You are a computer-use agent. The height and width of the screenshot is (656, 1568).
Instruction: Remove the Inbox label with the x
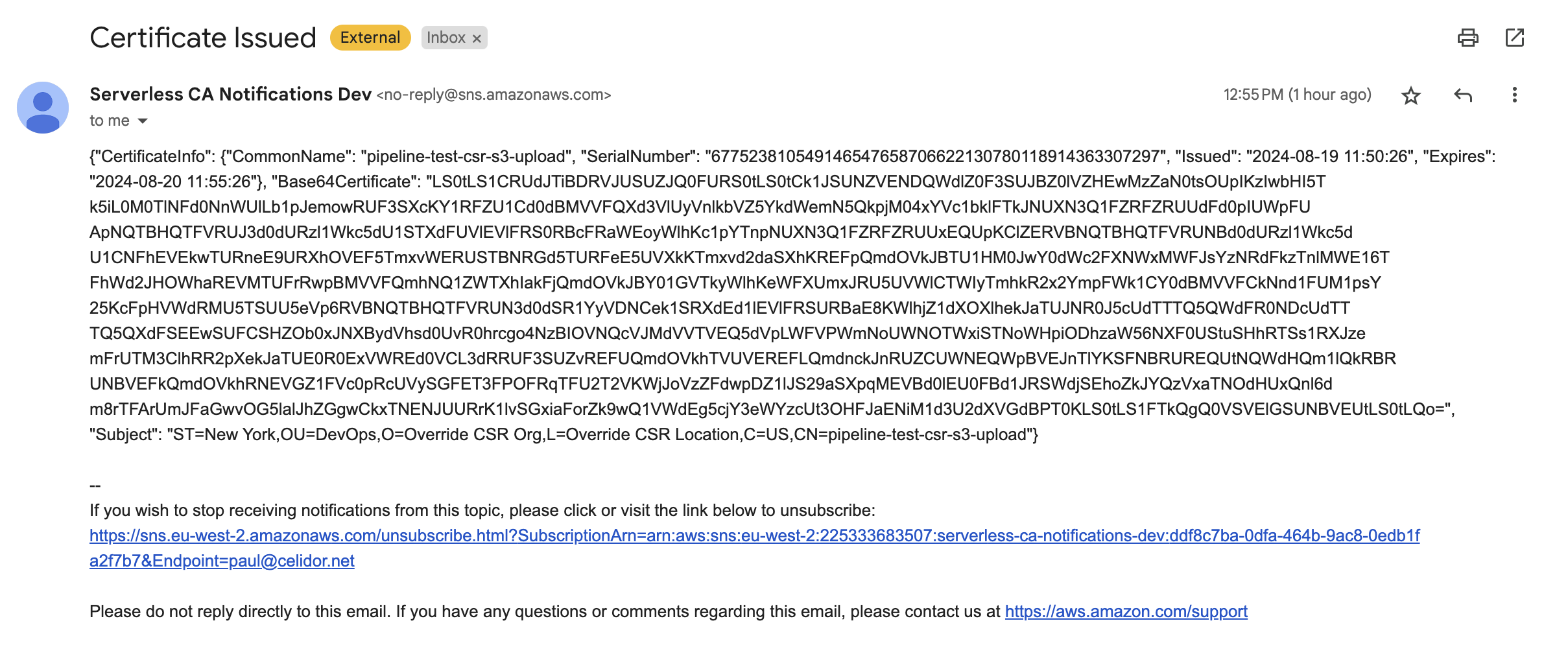click(477, 38)
